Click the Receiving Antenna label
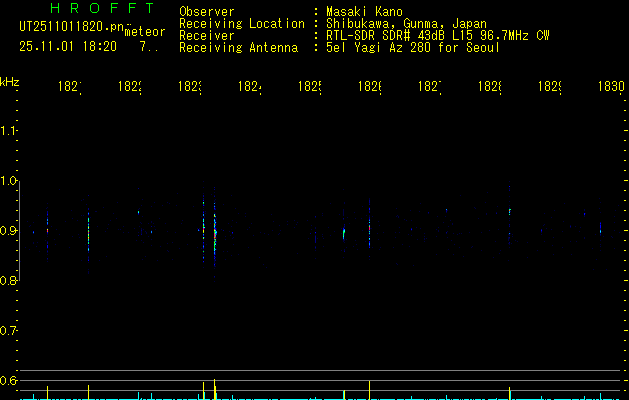The image size is (629, 400). click(x=238, y=48)
